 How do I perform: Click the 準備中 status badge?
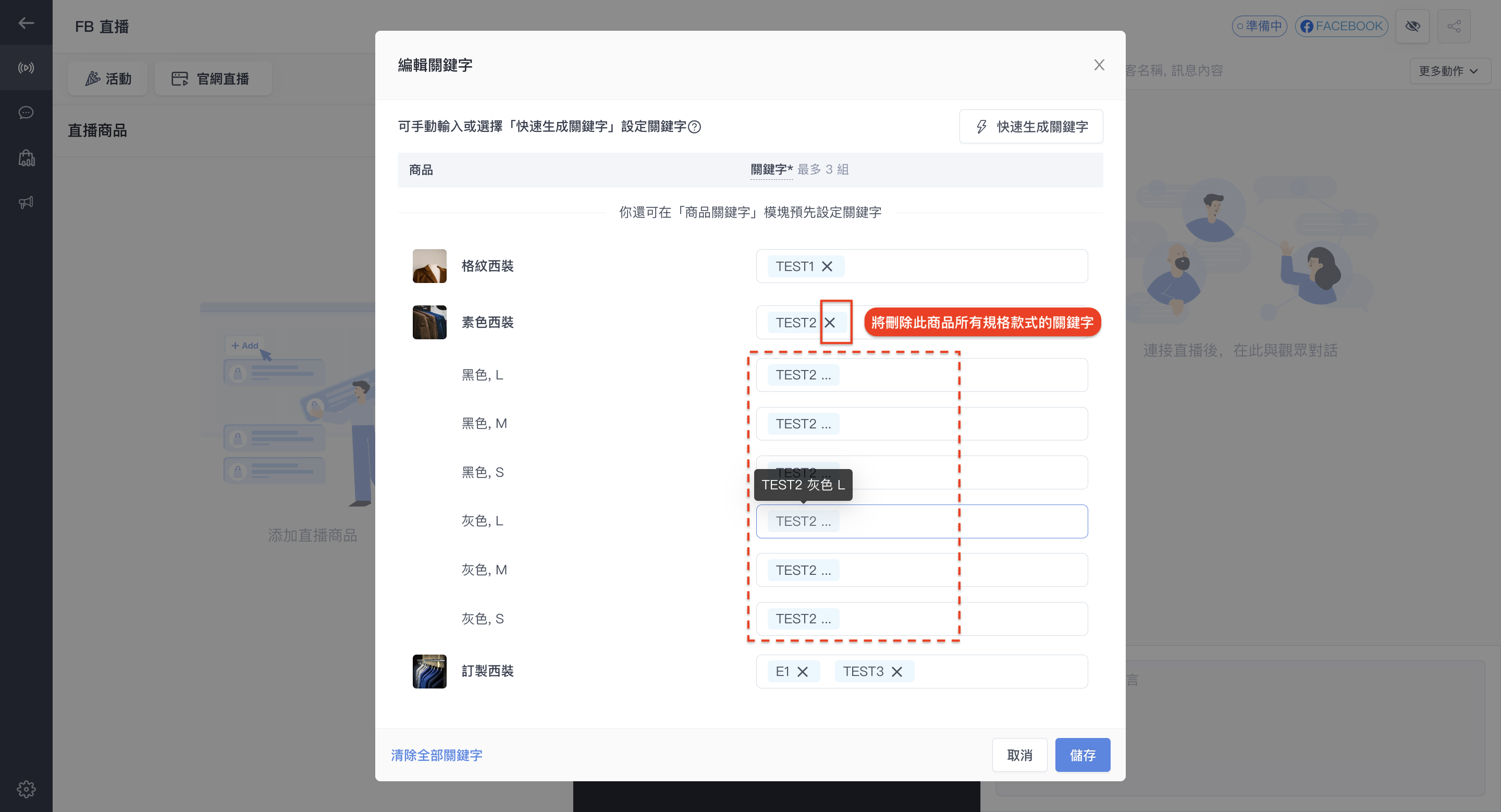click(x=1259, y=26)
